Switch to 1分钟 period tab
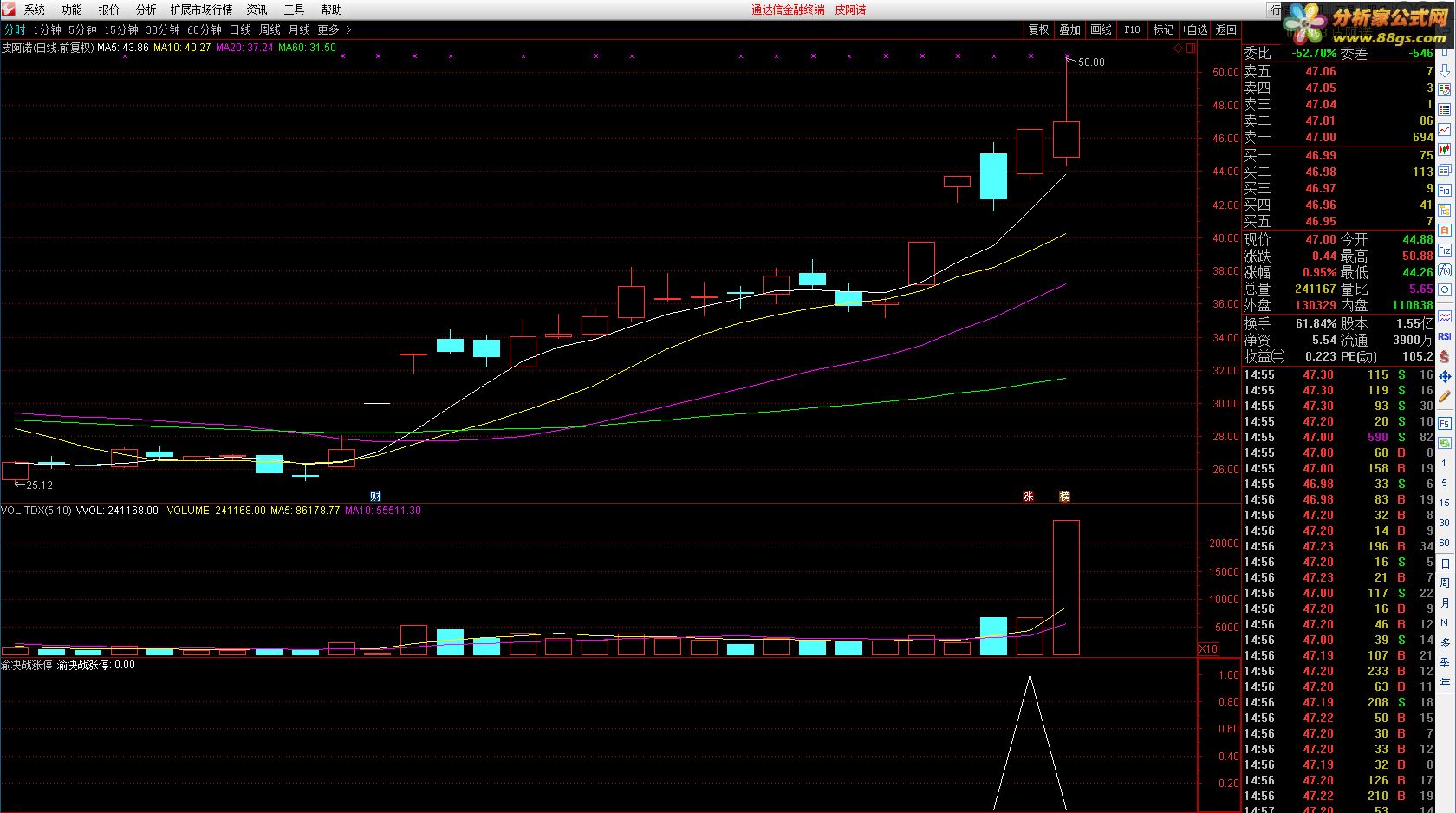This screenshot has height=813, width=1456. point(47,29)
